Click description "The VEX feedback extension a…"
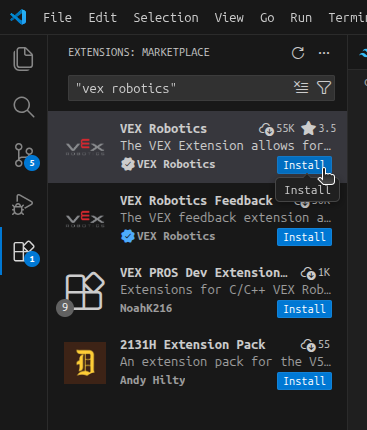The image size is (367, 430). tap(226, 218)
